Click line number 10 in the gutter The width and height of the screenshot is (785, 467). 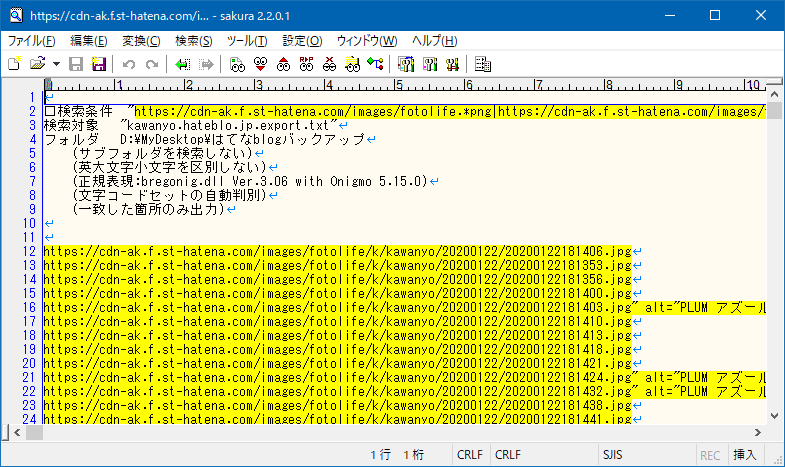[29, 224]
